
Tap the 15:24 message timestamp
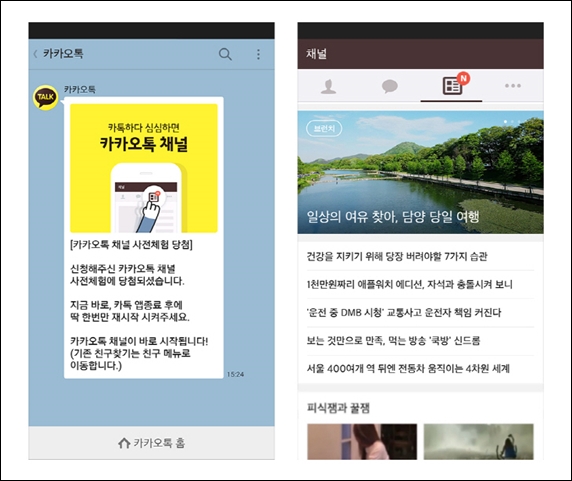pos(235,374)
